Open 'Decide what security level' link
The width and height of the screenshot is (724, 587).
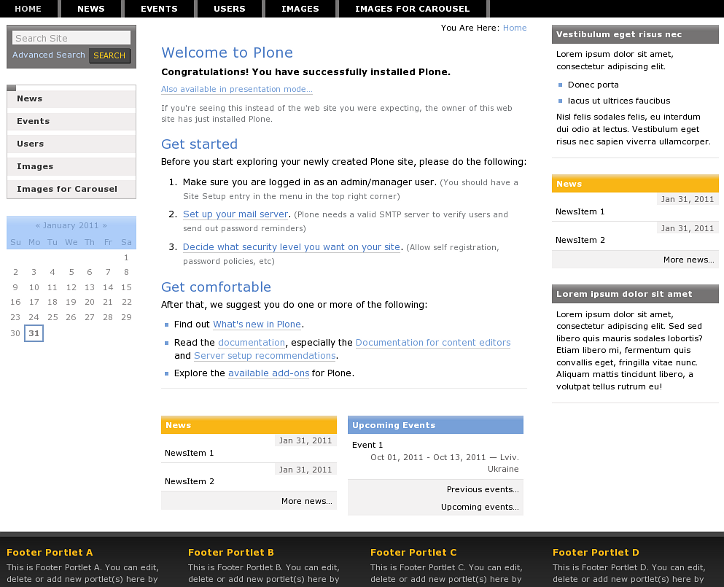tap(291, 247)
